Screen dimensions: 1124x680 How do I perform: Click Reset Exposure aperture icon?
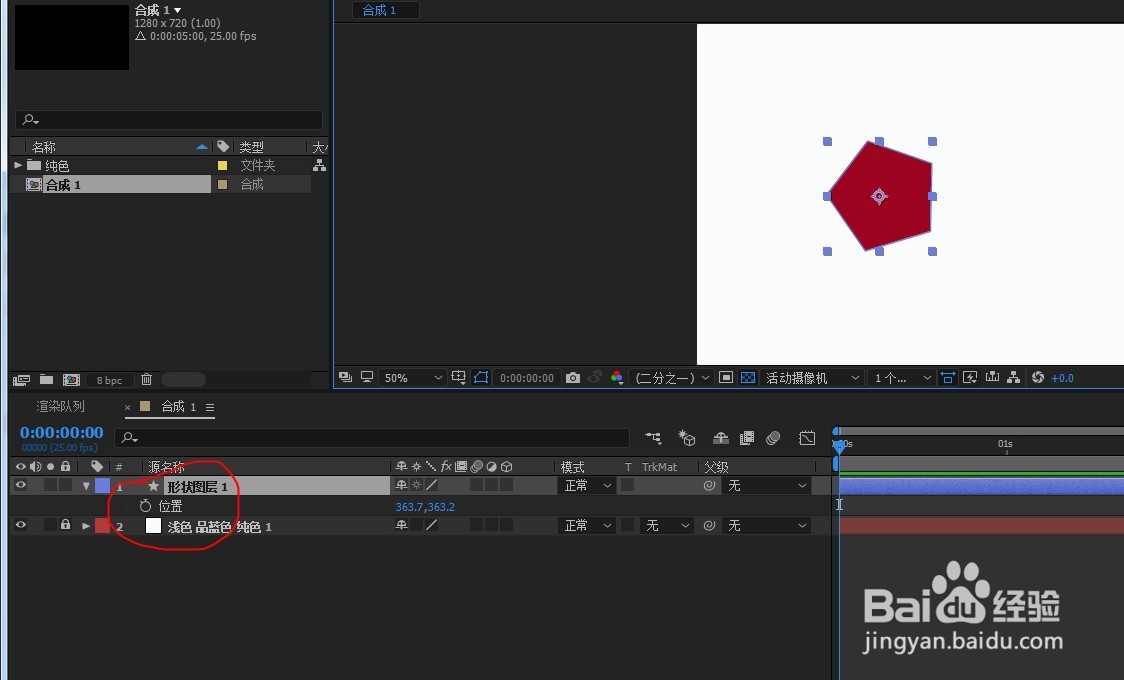(1037, 377)
